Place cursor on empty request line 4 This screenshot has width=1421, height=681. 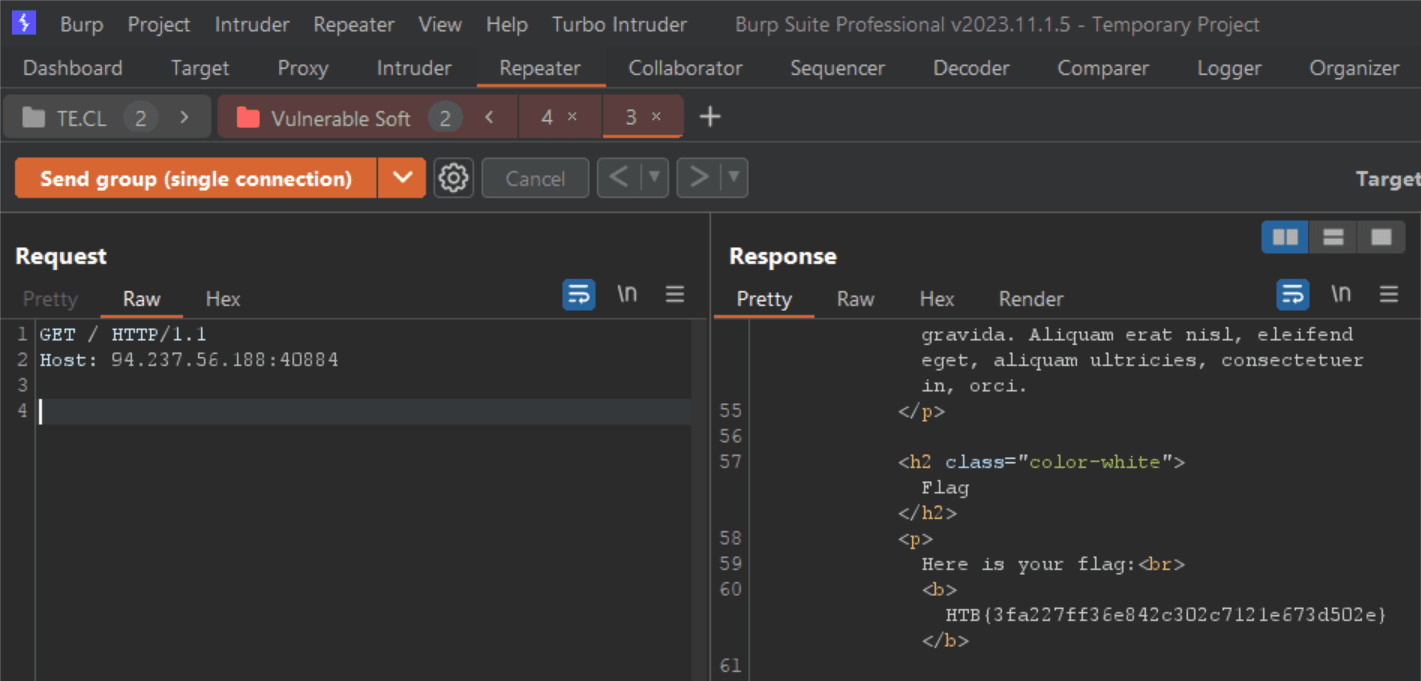(x=364, y=411)
